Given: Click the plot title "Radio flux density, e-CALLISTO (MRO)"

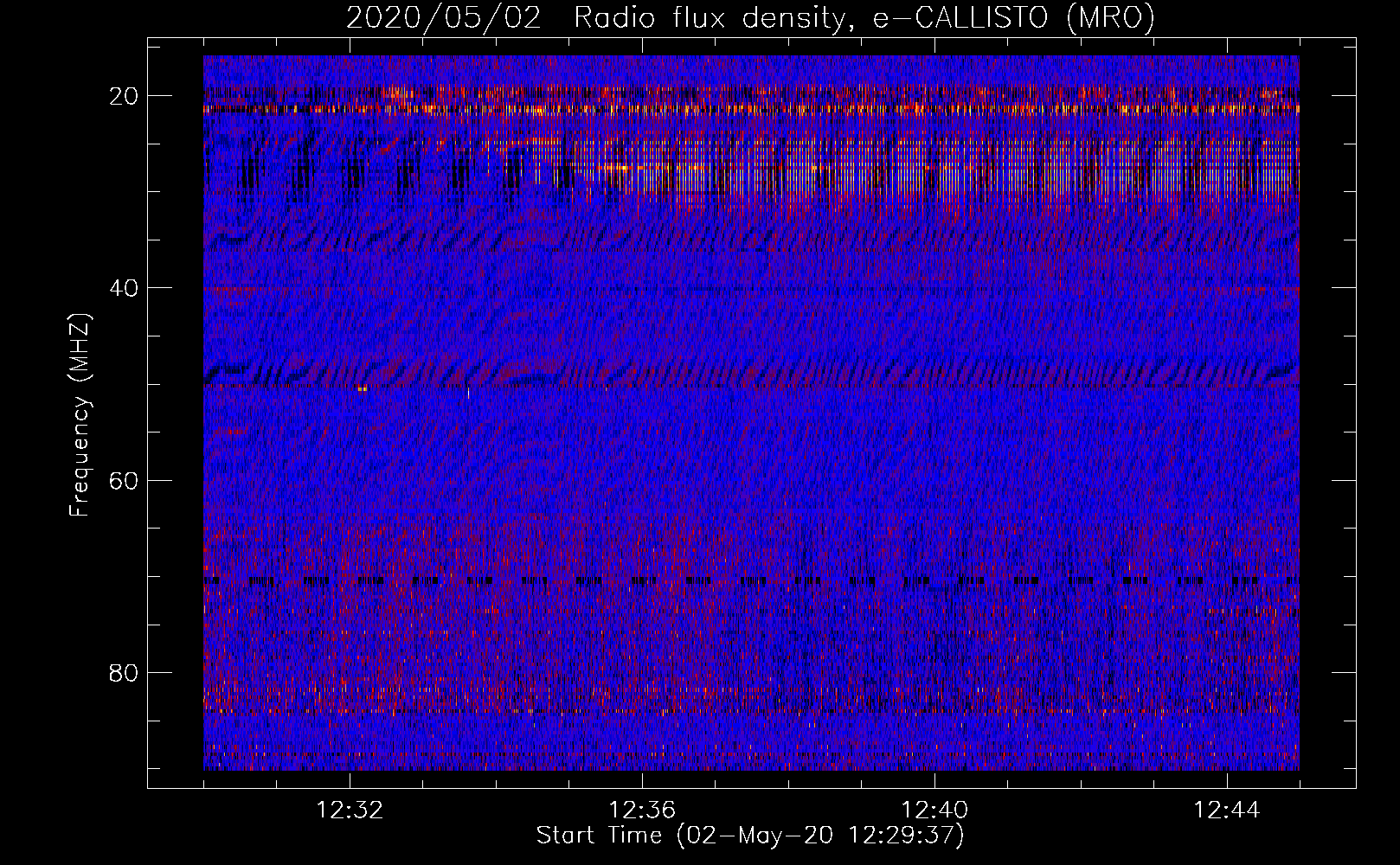Looking at the screenshot, I should pos(864,17).
